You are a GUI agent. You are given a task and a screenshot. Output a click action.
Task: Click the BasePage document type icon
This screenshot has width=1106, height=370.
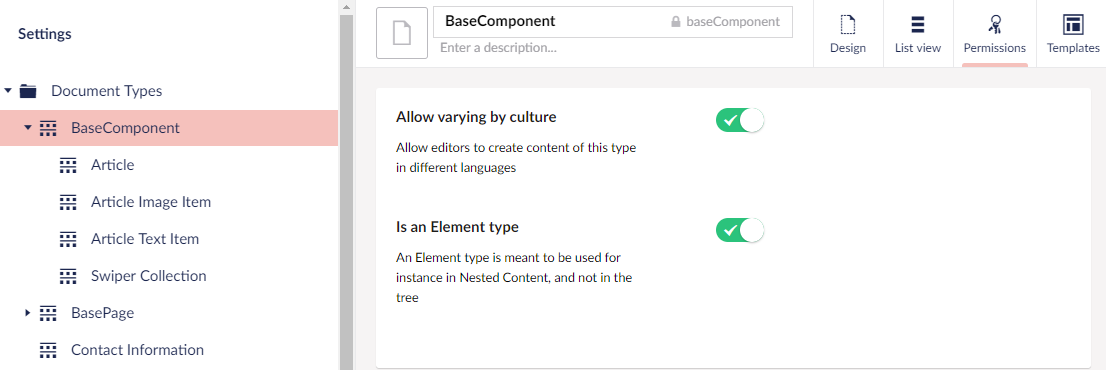(48, 312)
